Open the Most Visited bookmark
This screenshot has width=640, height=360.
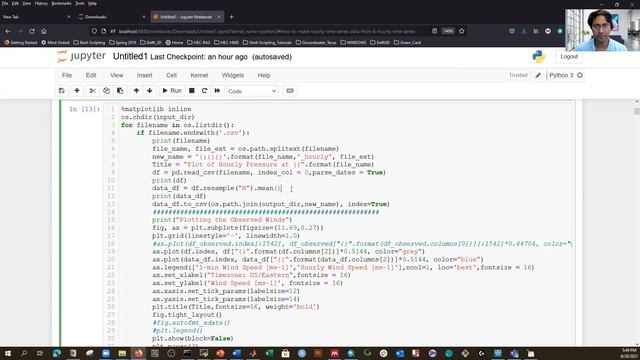point(56,42)
